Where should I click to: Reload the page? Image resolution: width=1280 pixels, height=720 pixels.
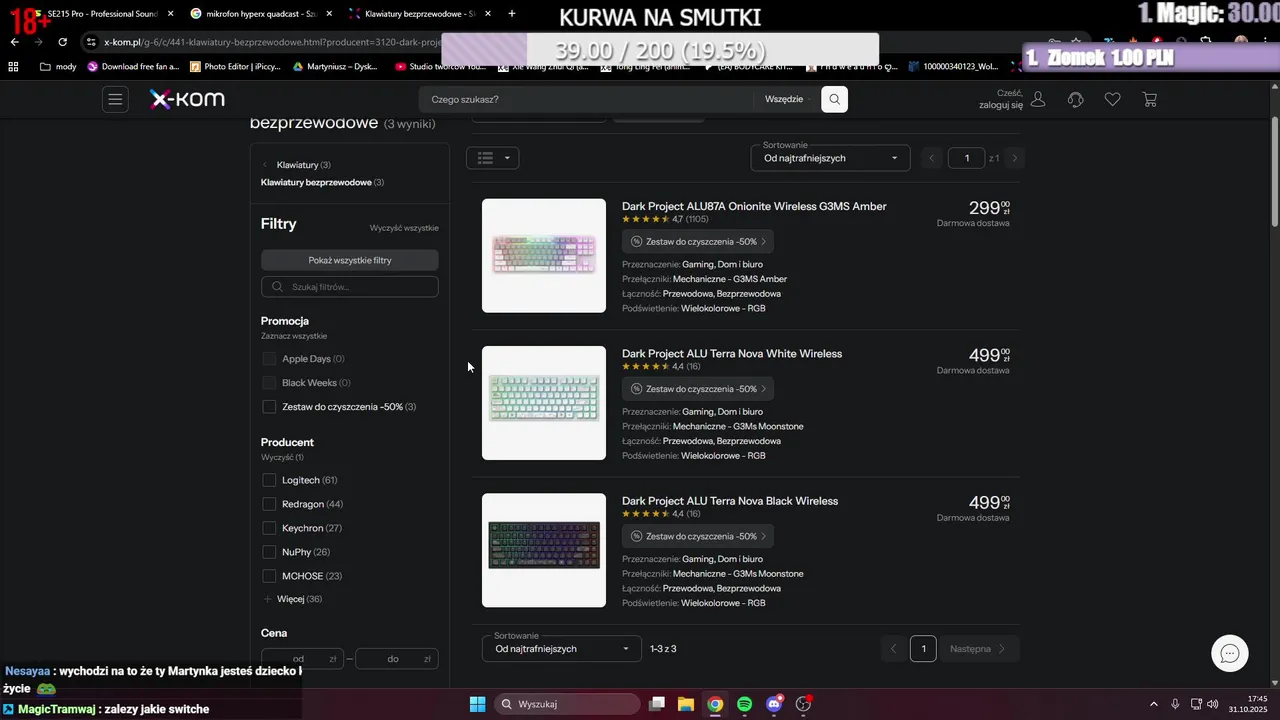(62, 42)
